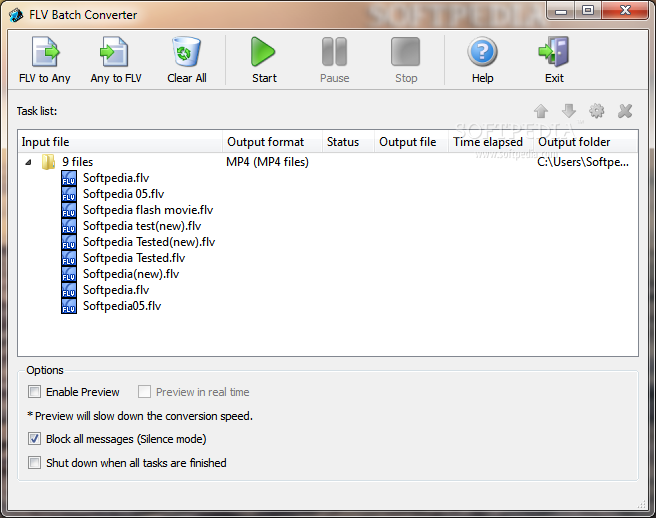This screenshot has width=656, height=518.
Task: Maximize the FLV Batch Converter window
Action: click(x=588, y=10)
